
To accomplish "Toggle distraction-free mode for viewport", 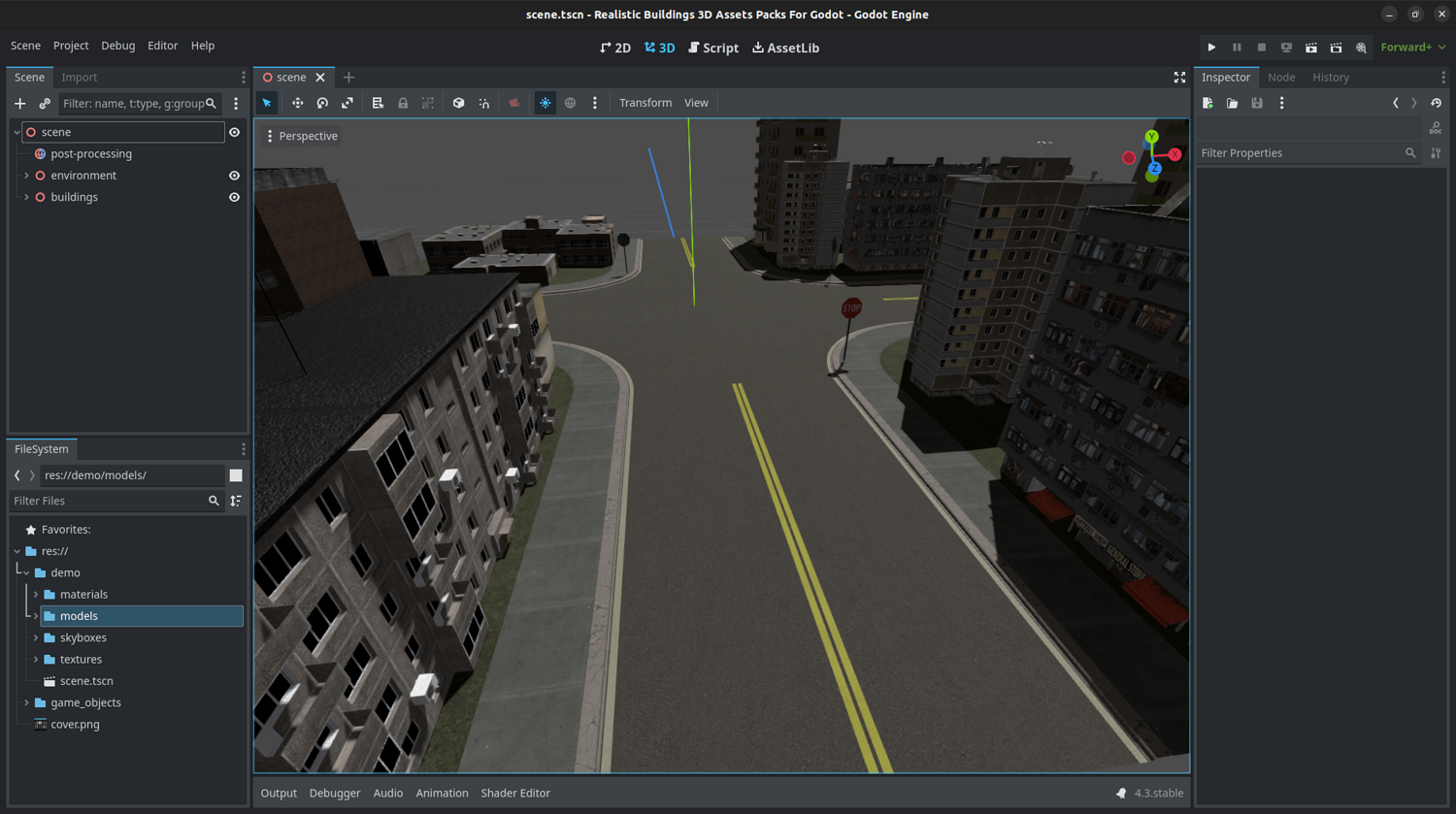I will (x=1179, y=78).
